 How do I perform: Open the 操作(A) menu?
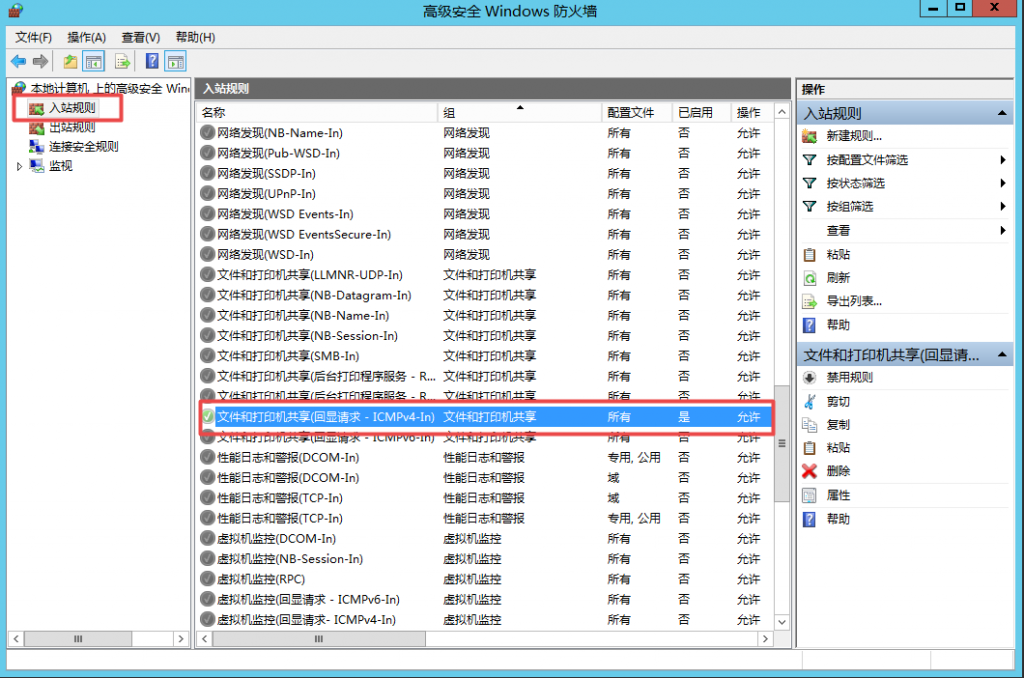pyautogui.click(x=87, y=37)
